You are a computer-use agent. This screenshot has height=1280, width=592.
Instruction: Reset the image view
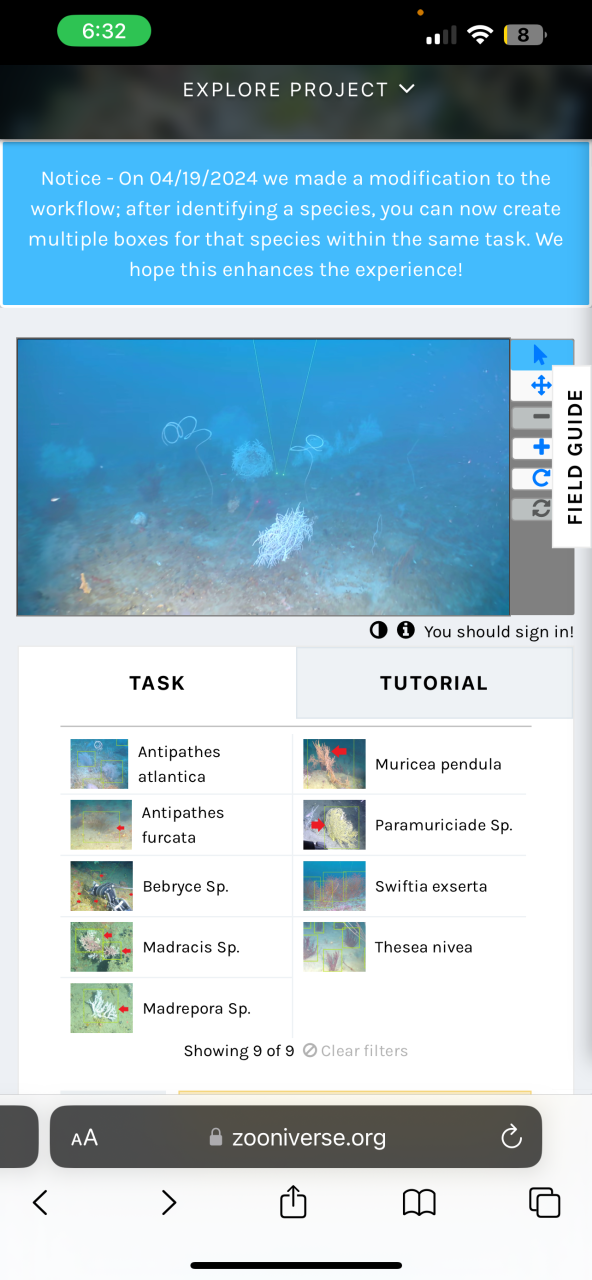pyautogui.click(x=541, y=509)
